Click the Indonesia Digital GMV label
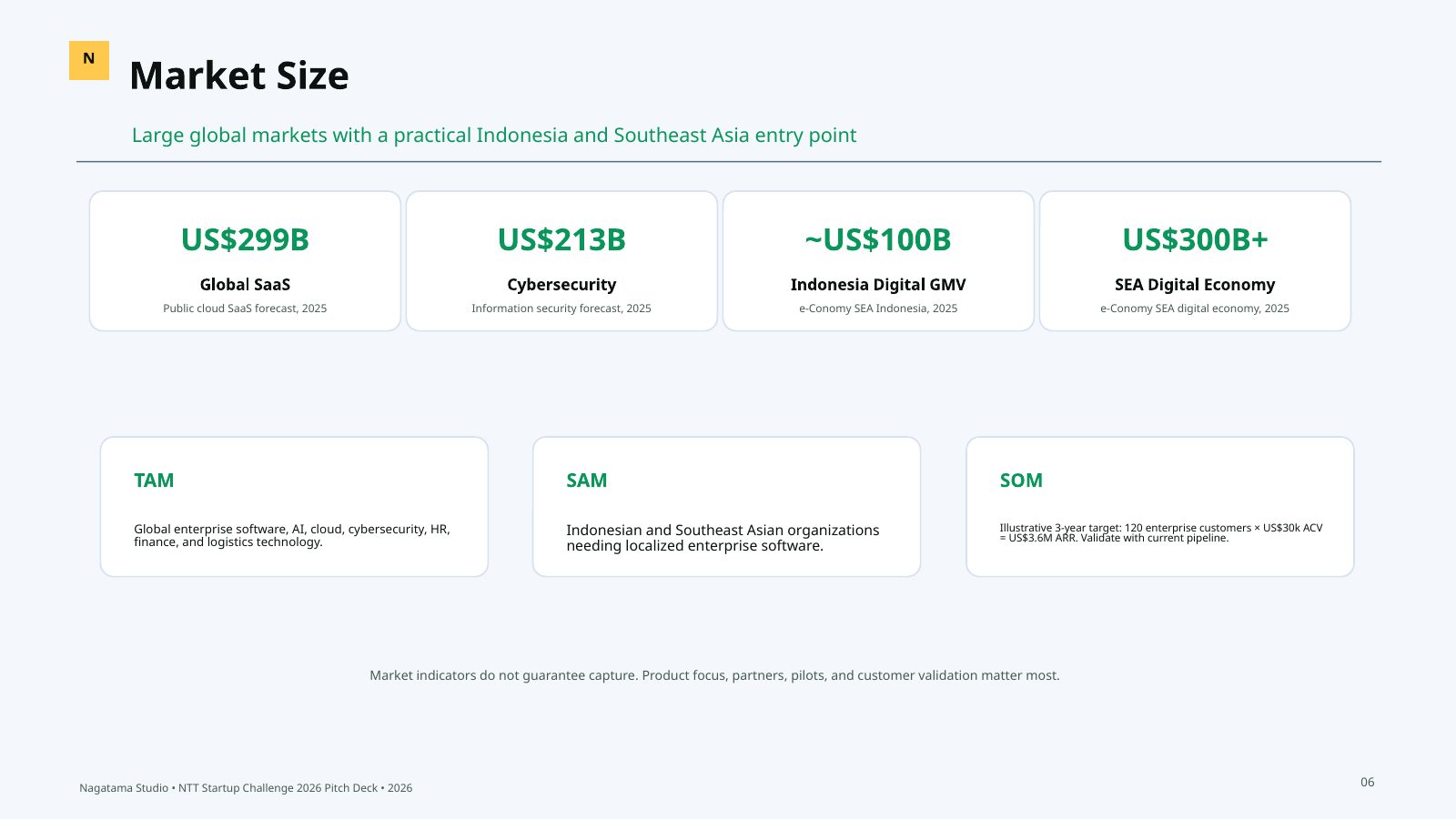Image resolution: width=1456 pixels, height=820 pixels. (878, 285)
